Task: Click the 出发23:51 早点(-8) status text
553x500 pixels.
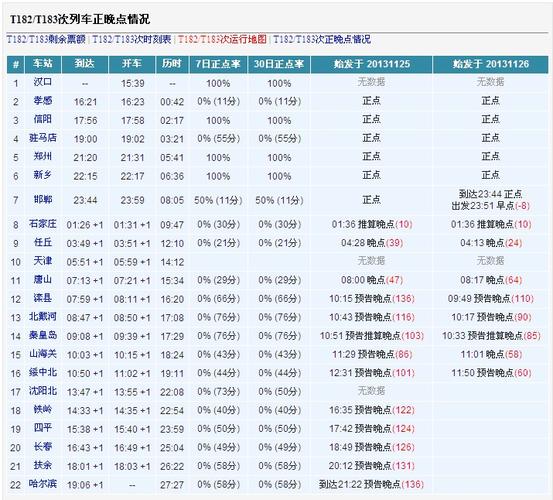Action: (x=491, y=206)
